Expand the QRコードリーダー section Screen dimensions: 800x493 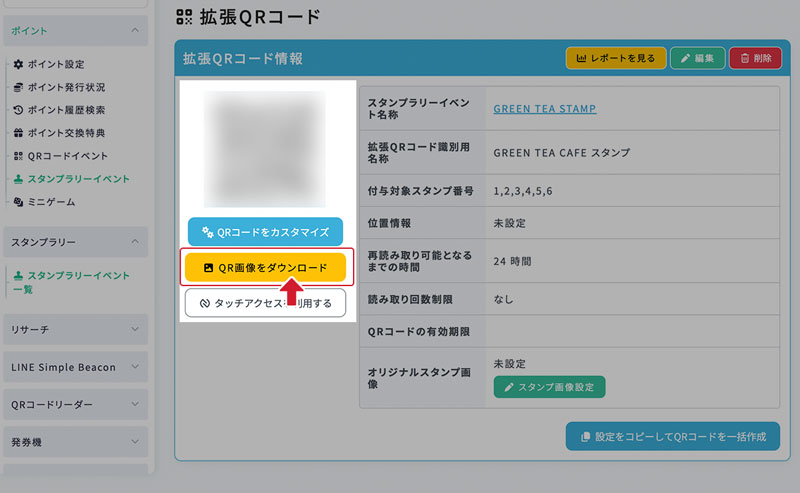[135, 405]
